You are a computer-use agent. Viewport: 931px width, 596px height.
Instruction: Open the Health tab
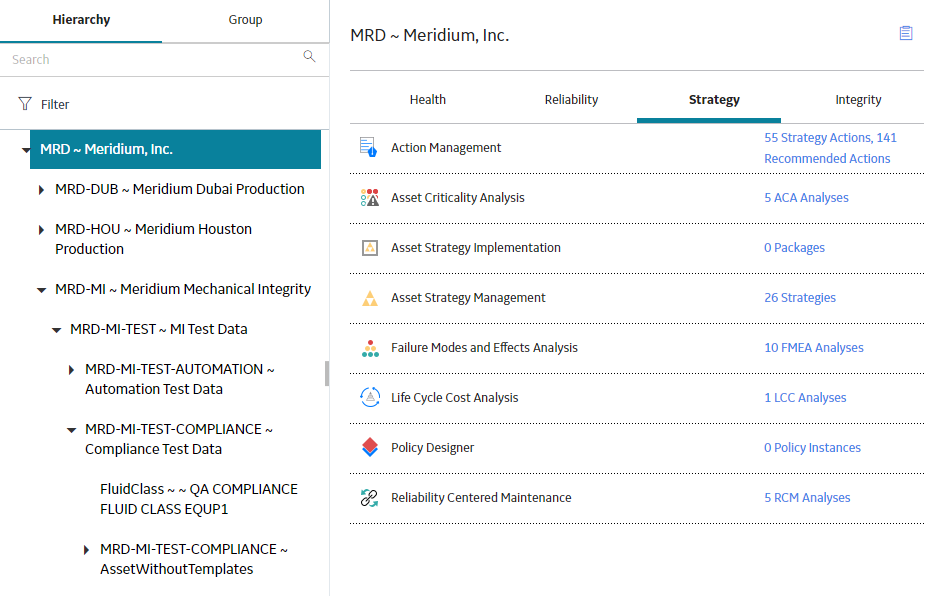click(x=428, y=100)
